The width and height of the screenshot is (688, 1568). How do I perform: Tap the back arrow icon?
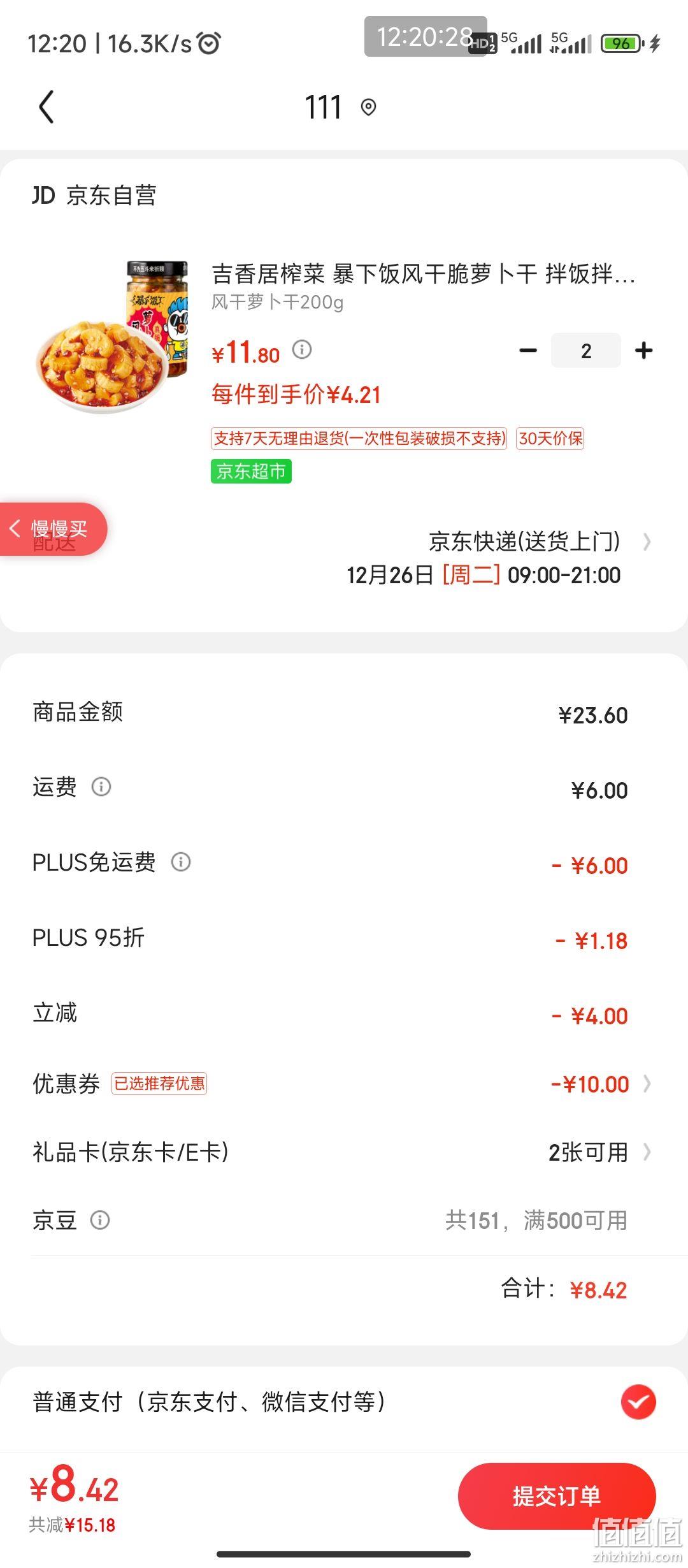point(47,107)
